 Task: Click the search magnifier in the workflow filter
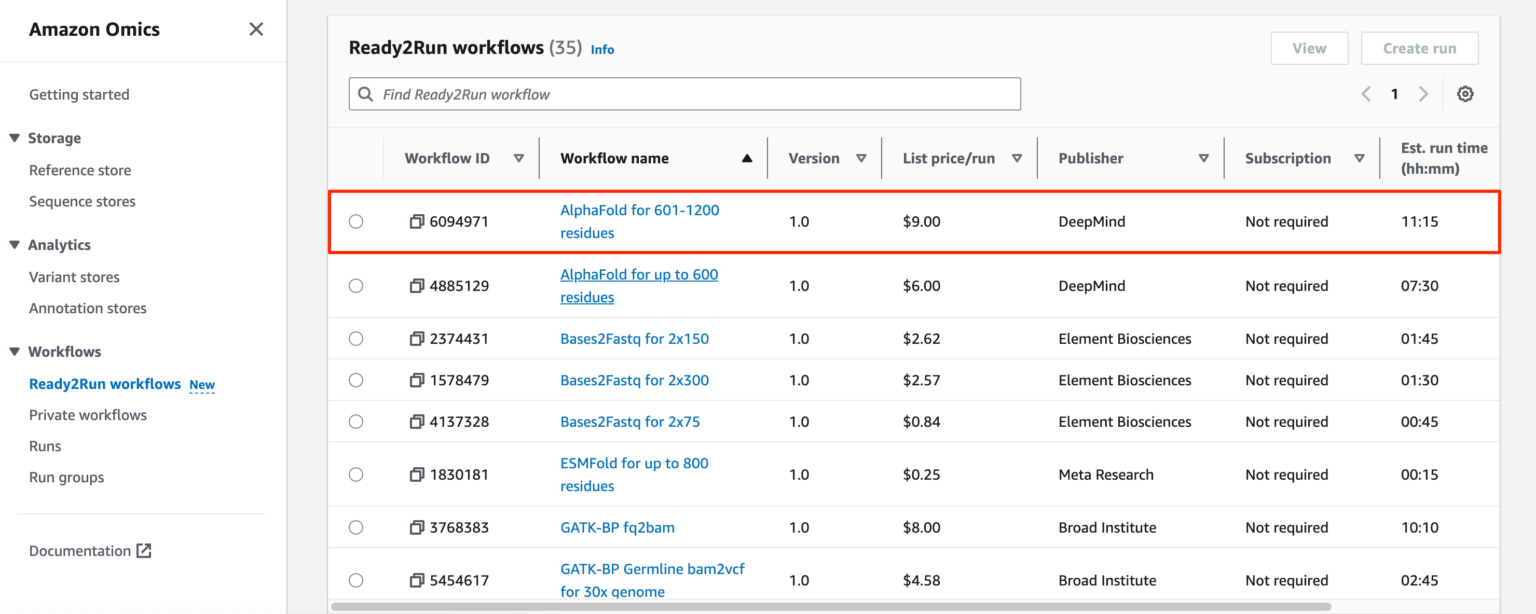366,93
